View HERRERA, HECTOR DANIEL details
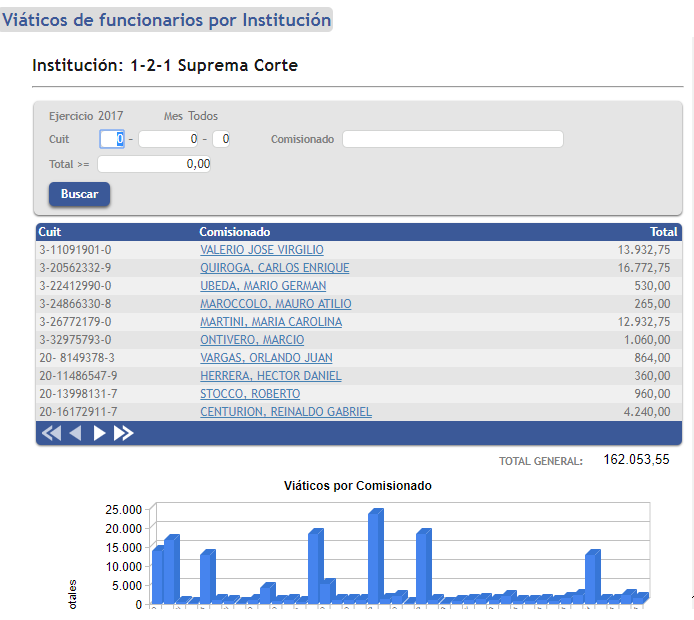694x620 pixels. 270,376
